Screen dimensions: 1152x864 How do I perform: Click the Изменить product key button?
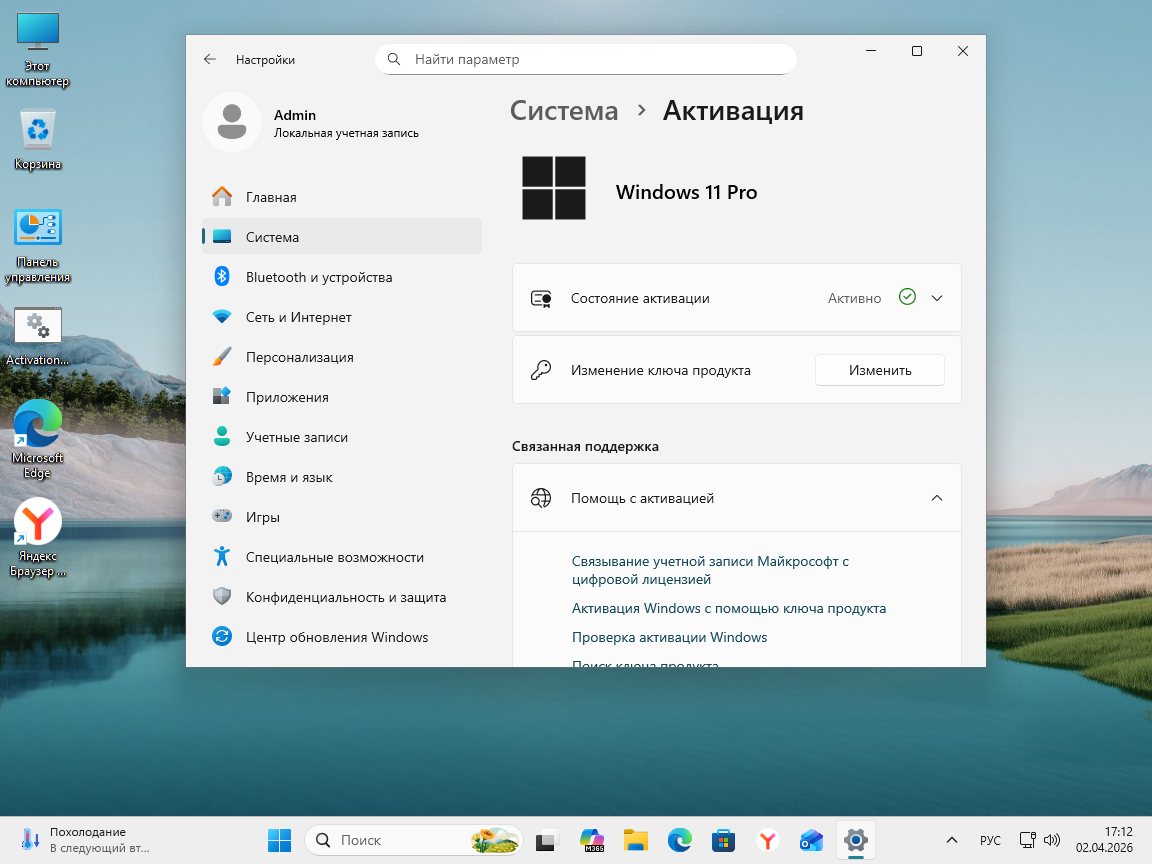click(880, 370)
